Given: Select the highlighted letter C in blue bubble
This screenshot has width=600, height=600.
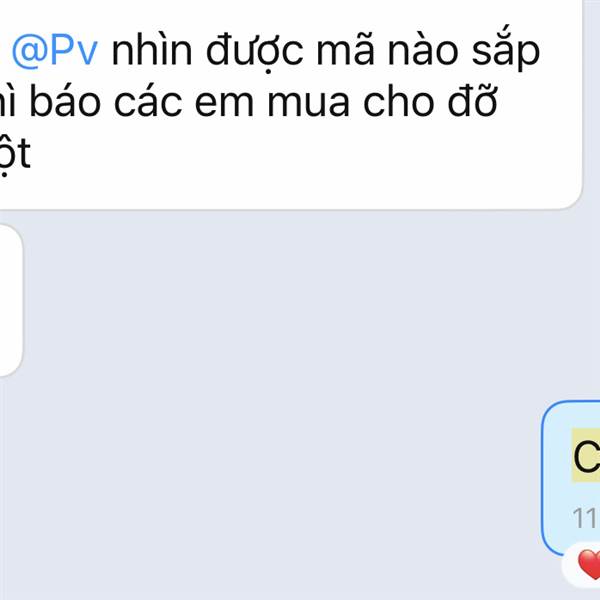Looking at the screenshot, I should point(586,456).
